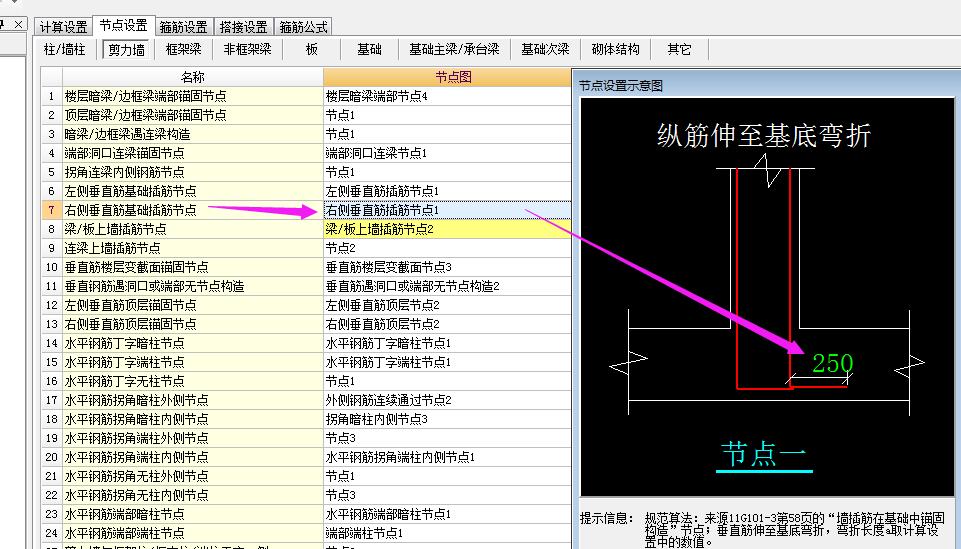Select row 顶层暗梁/边框梁端部锚固节点
This screenshot has height=549, width=961.
pyautogui.click(x=192, y=115)
